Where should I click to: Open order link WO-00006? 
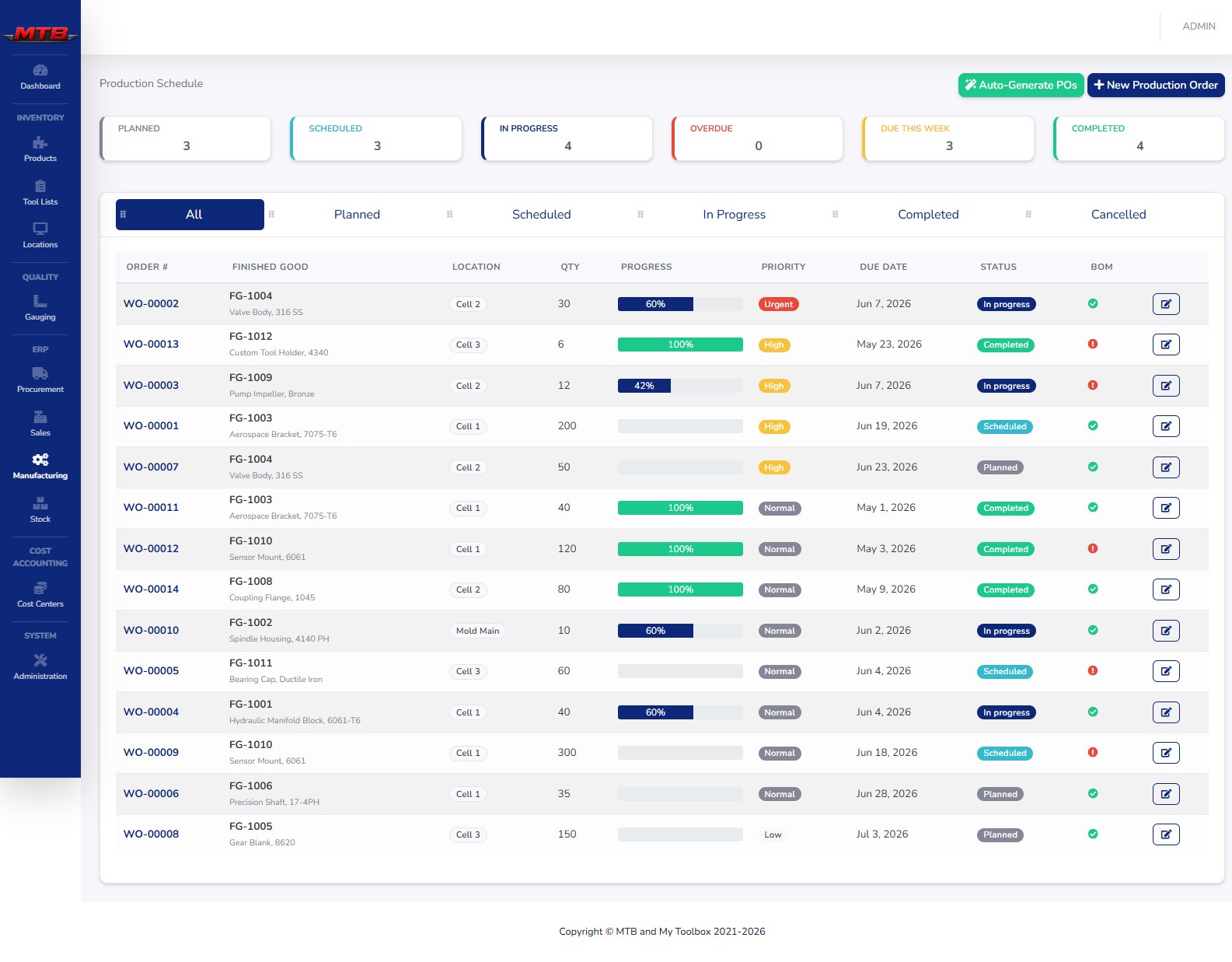[151, 793]
